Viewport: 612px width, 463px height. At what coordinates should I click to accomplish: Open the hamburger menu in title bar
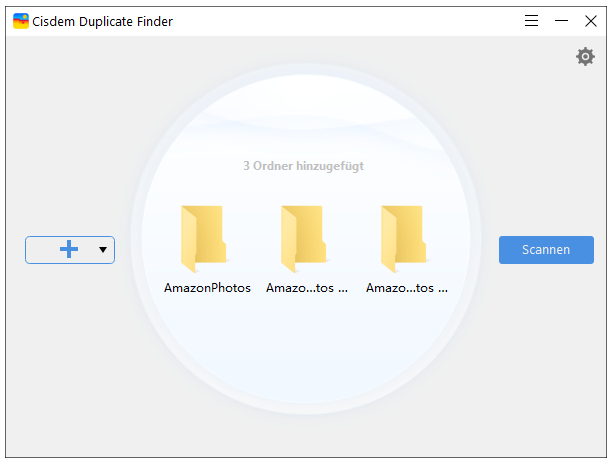(x=531, y=21)
